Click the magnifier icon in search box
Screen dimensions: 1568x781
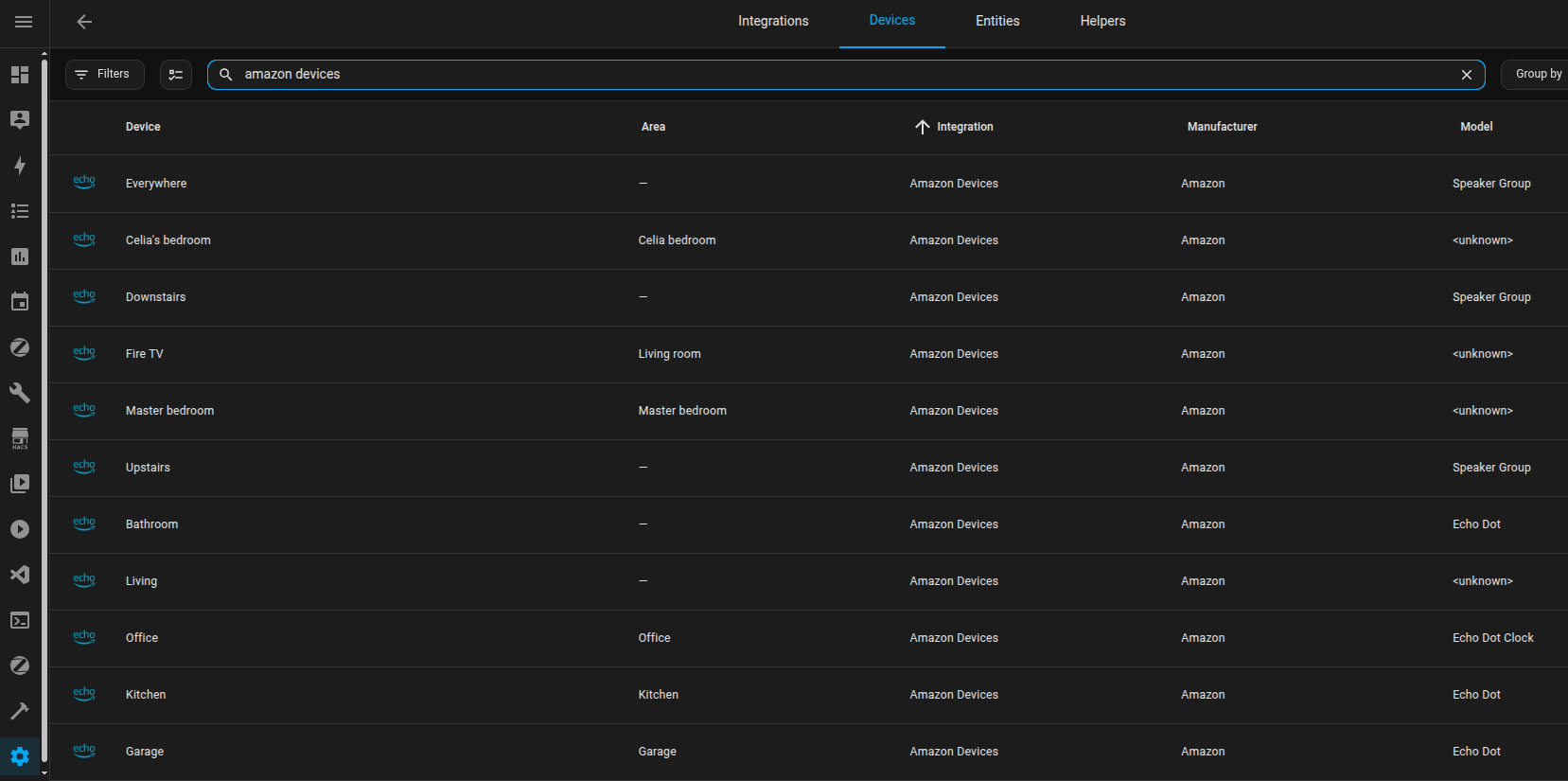[226, 74]
